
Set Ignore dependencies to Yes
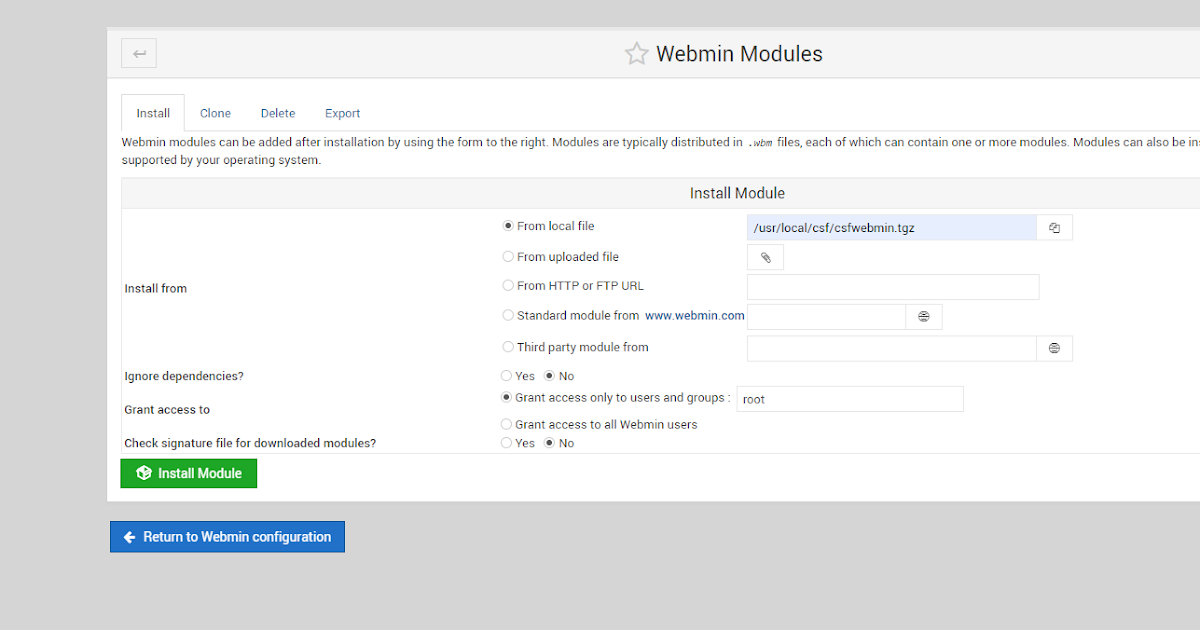pyautogui.click(x=506, y=376)
